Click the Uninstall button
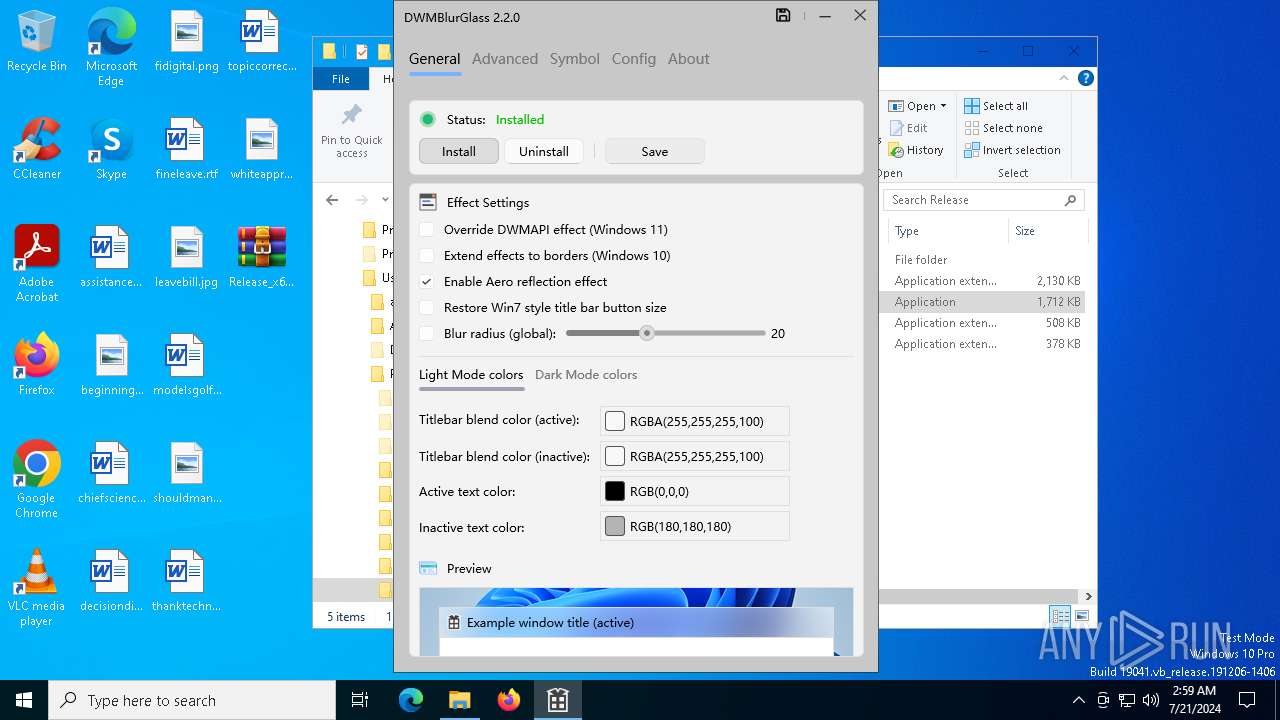 [x=544, y=152]
